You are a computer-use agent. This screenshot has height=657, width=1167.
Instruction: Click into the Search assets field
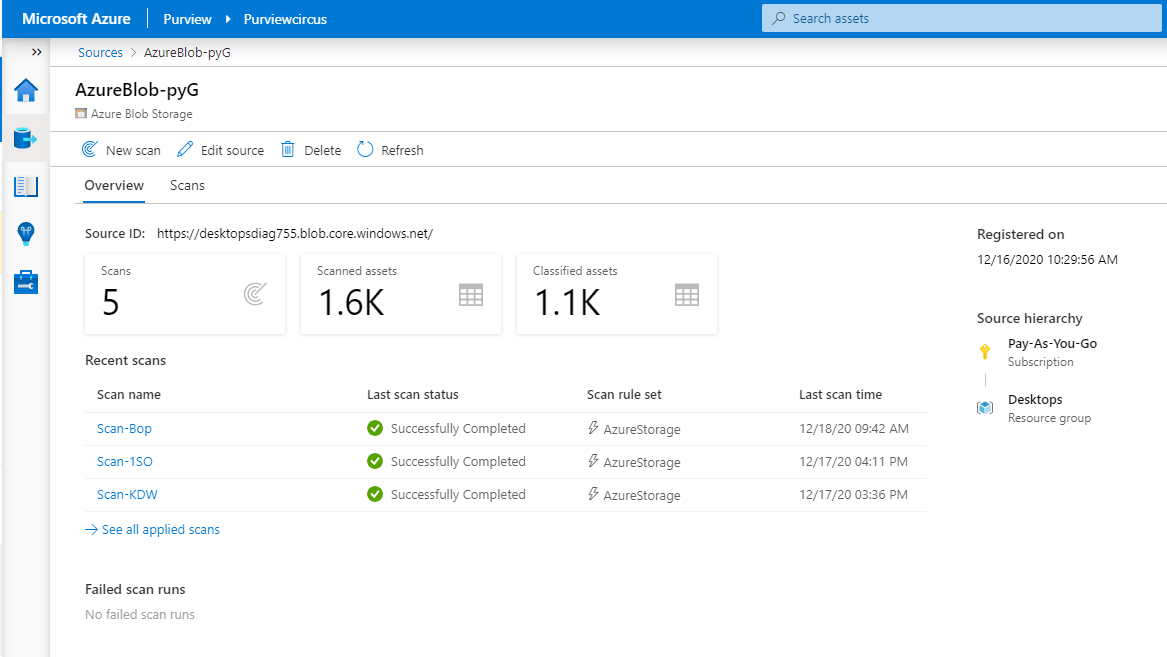click(960, 18)
